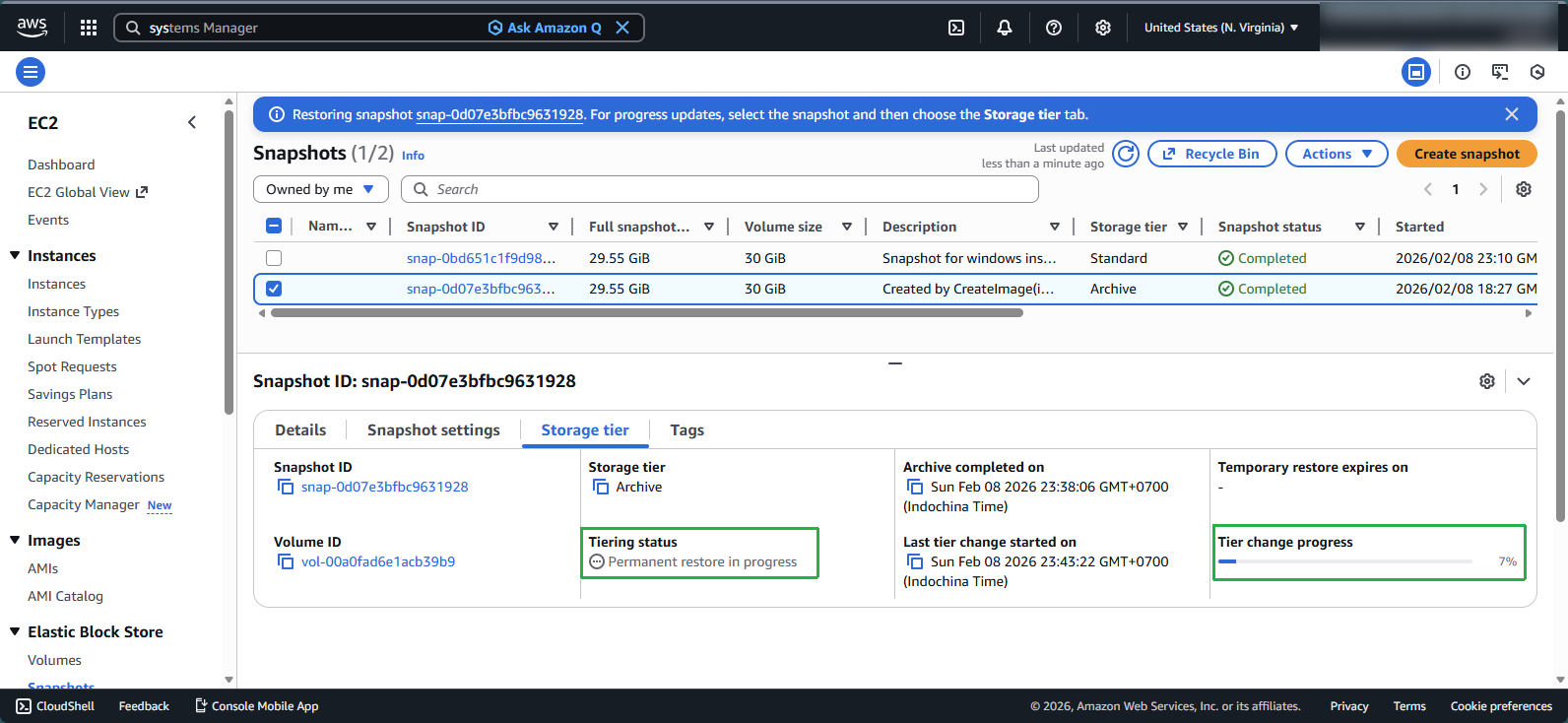Copy Snapshot ID in Storage tier panel
Image resolution: width=1568 pixels, height=723 pixels.
pos(286,487)
